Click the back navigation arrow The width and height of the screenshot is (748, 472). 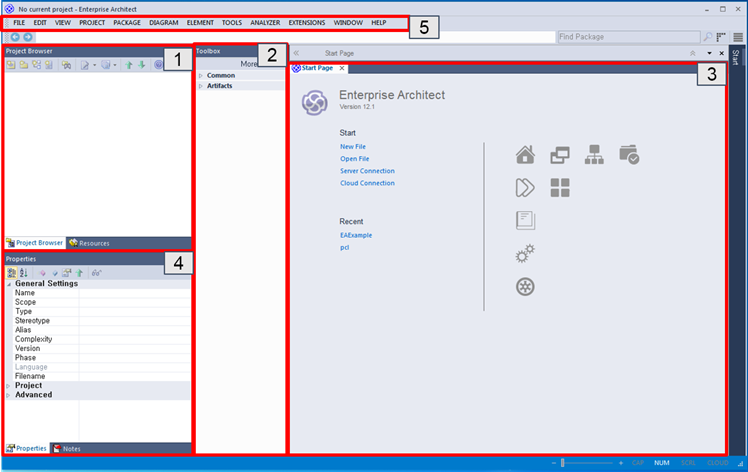[15, 37]
